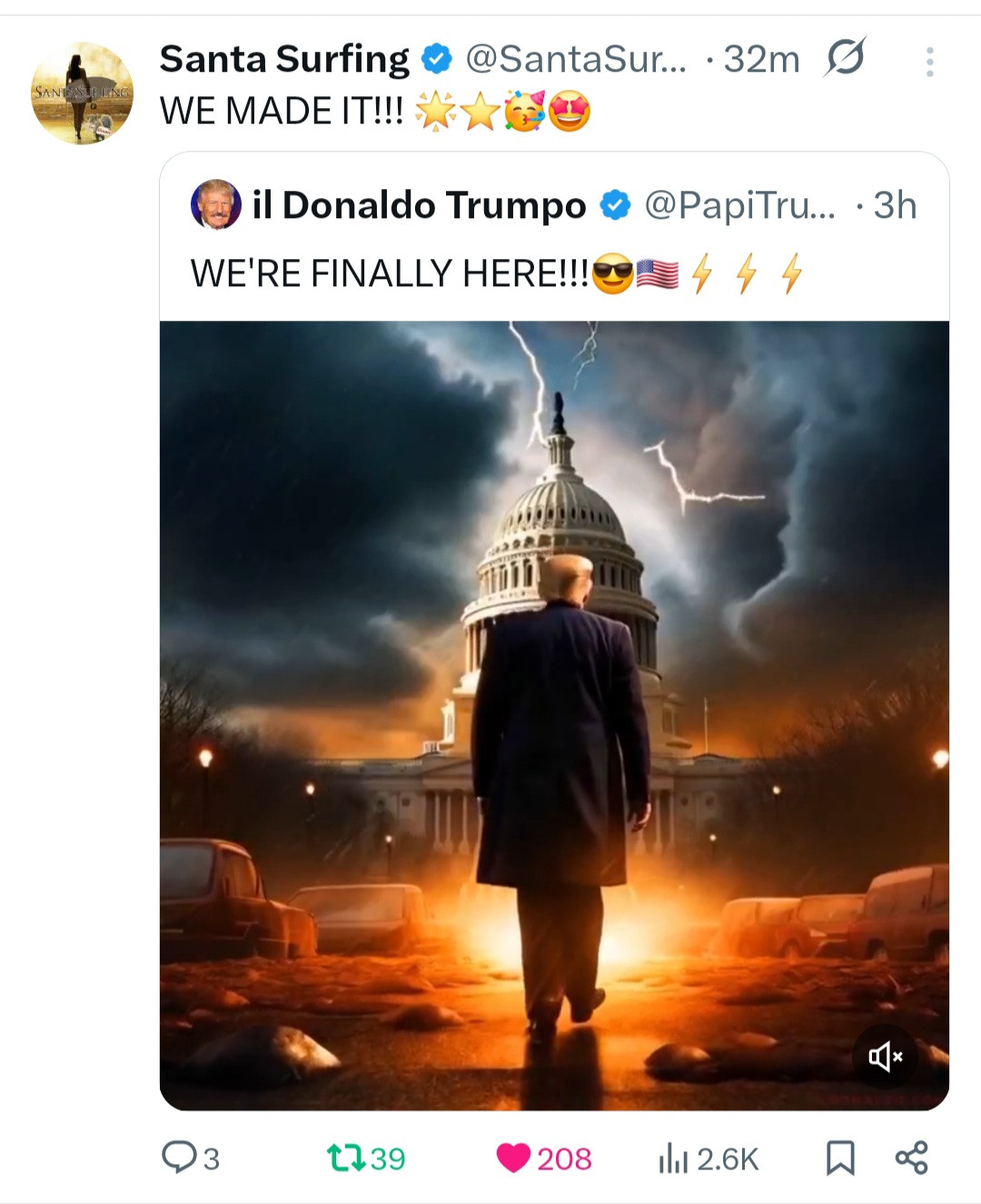Image resolution: width=981 pixels, height=1204 pixels.
Task: Share the post via share icon
Action: tap(911, 1158)
